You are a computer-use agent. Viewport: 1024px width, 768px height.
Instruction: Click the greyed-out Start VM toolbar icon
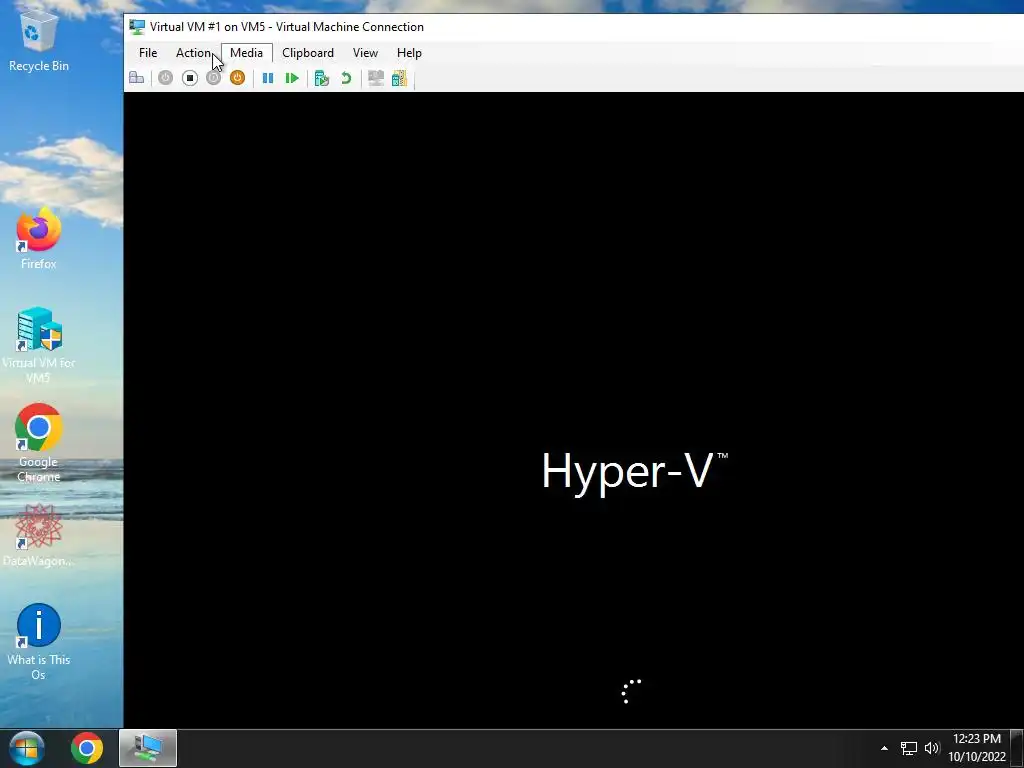165,78
